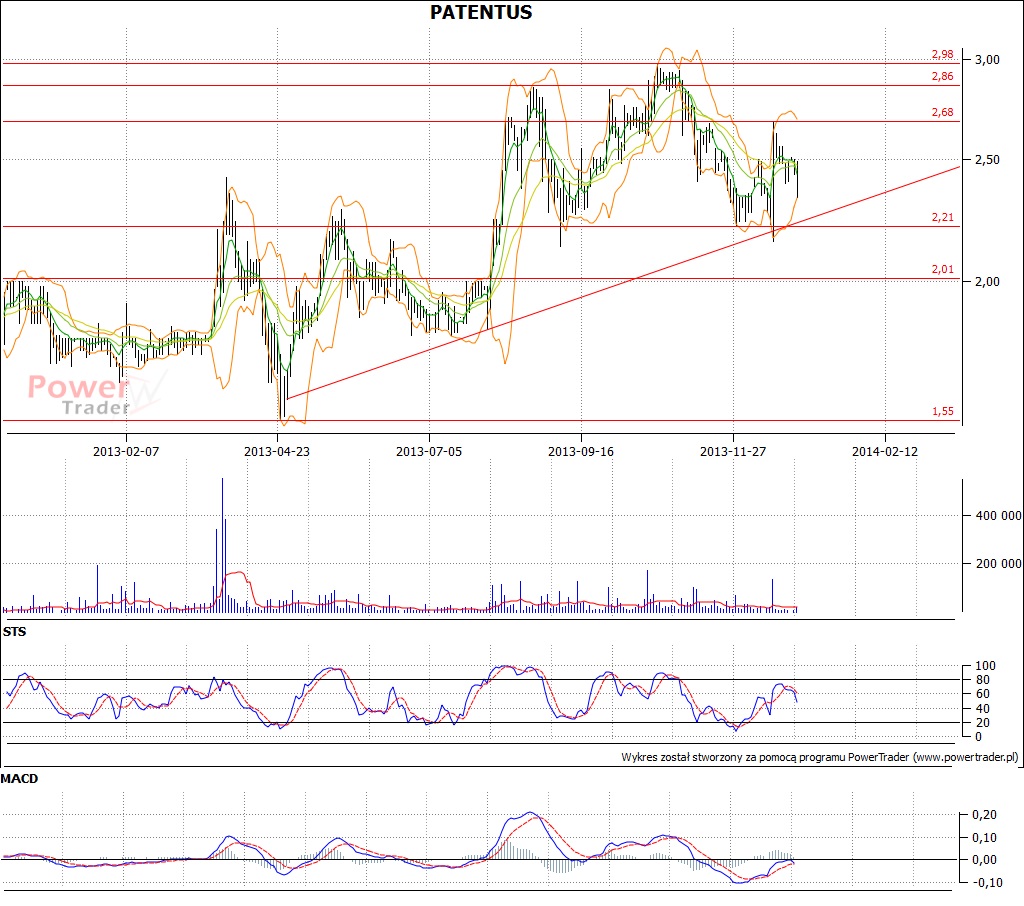
Task: Click the 2014-02-12 date label
Action: tap(885, 451)
